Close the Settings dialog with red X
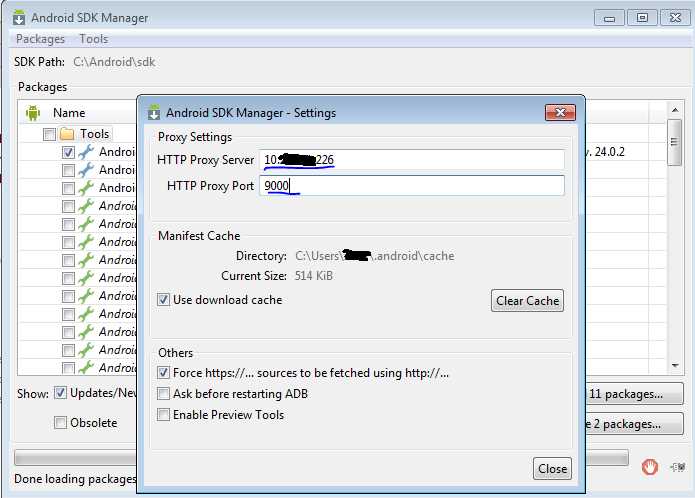Image resolution: width=695 pixels, height=498 pixels. coord(560,113)
